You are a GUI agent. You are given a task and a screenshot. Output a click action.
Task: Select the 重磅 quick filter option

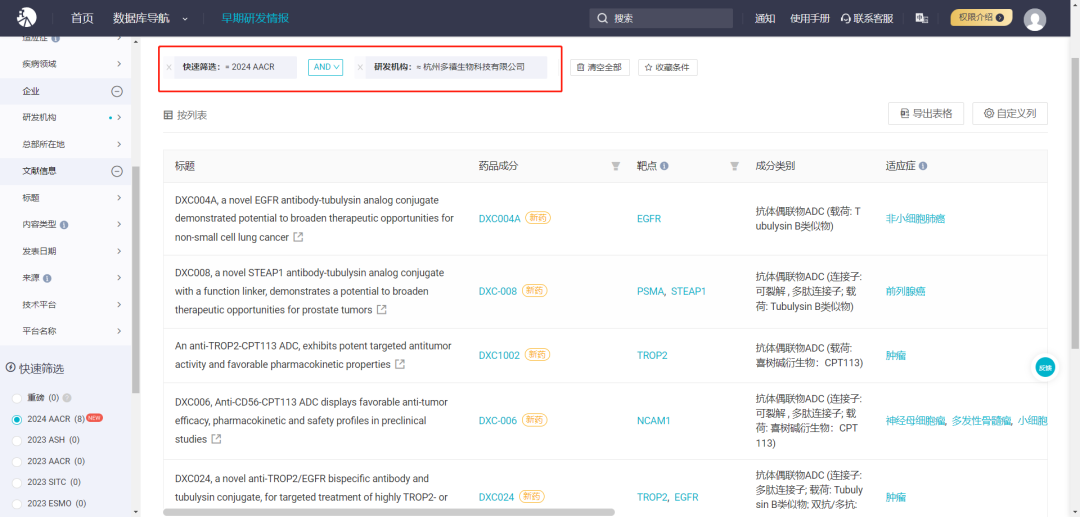(17, 398)
